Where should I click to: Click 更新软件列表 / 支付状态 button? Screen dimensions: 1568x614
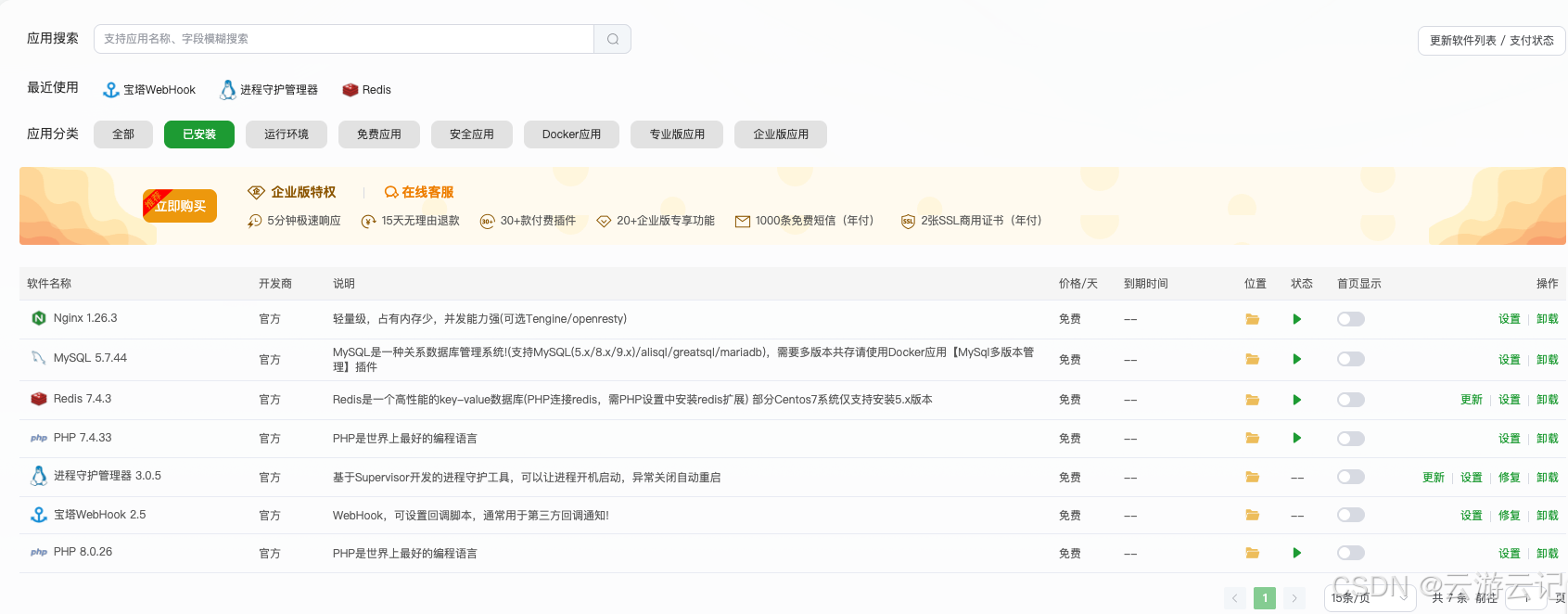click(1491, 41)
